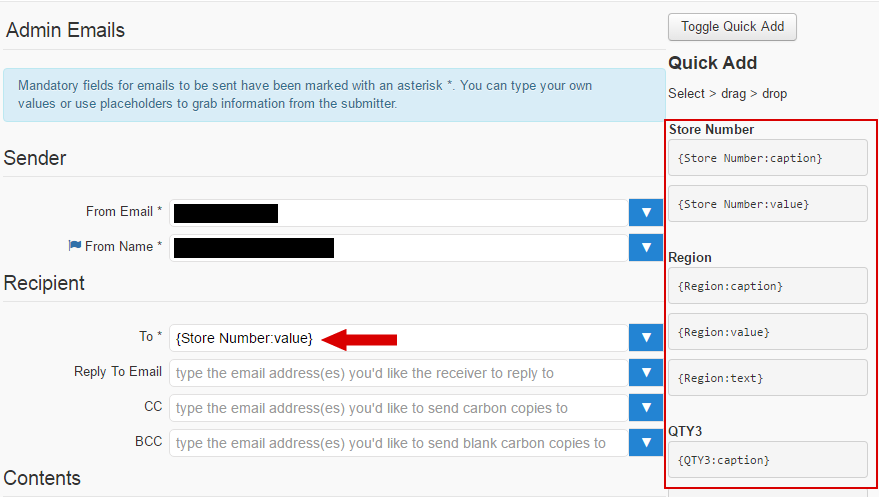Focus the From Name input field
The width and height of the screenshot is (879, 497).
point(399,248)
